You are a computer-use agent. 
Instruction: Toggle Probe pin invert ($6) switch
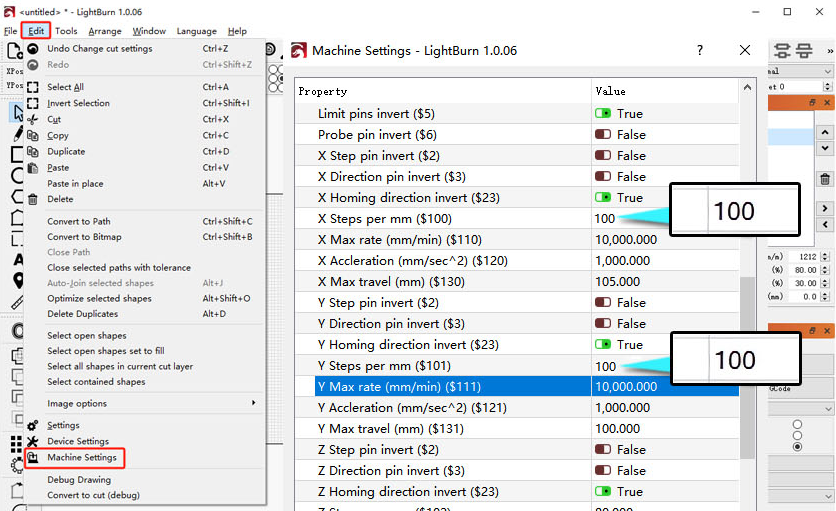coord(603,134)
